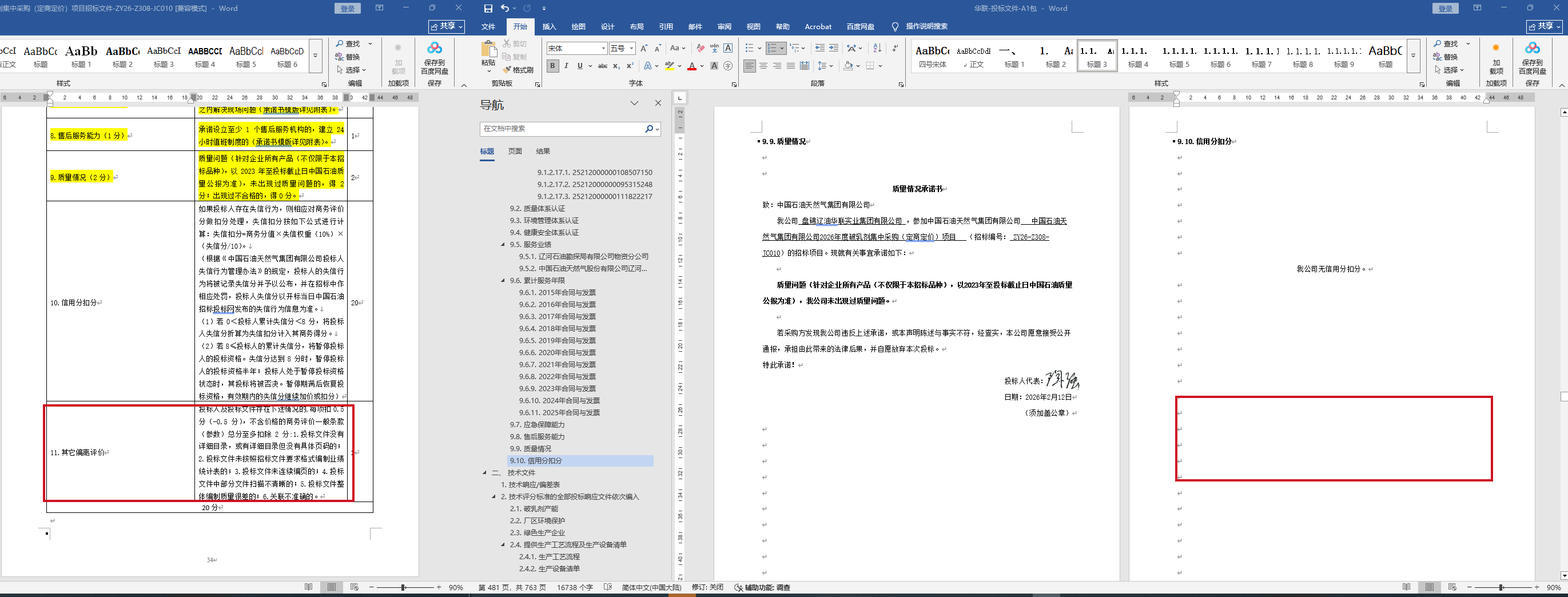
Task: Adjust the zoom slider in the 华联 window
Action: (x=1501, y=587)
